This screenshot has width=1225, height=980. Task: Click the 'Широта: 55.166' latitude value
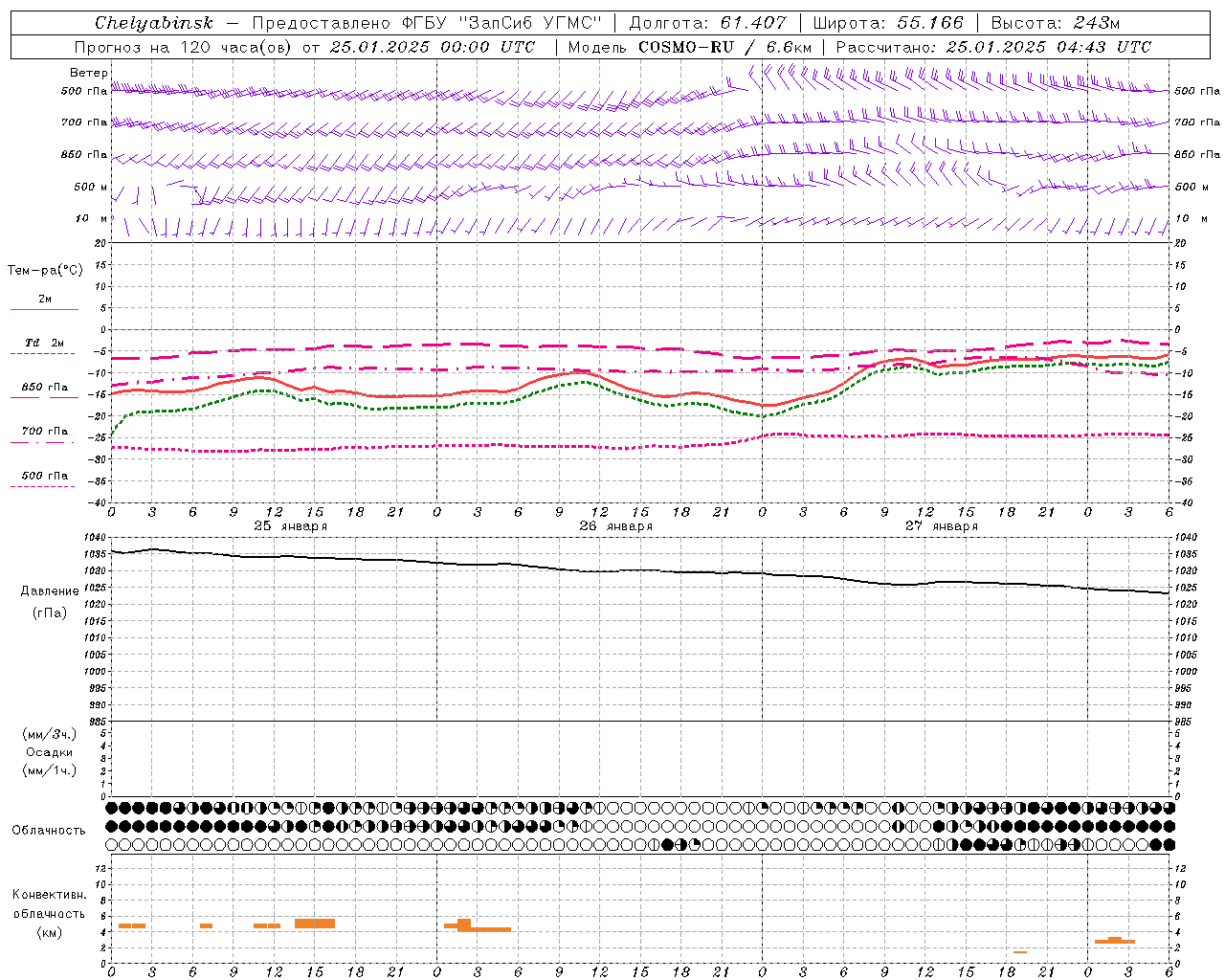(888, 23)
